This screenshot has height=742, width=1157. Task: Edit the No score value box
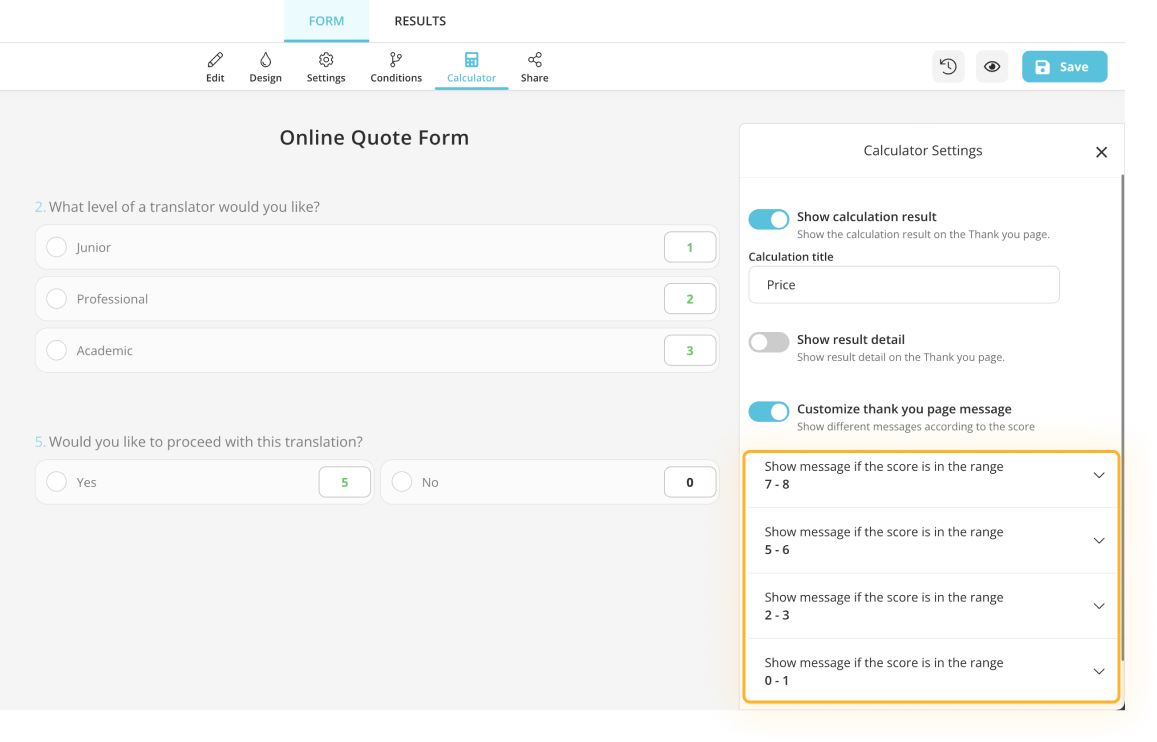point(690,482)
